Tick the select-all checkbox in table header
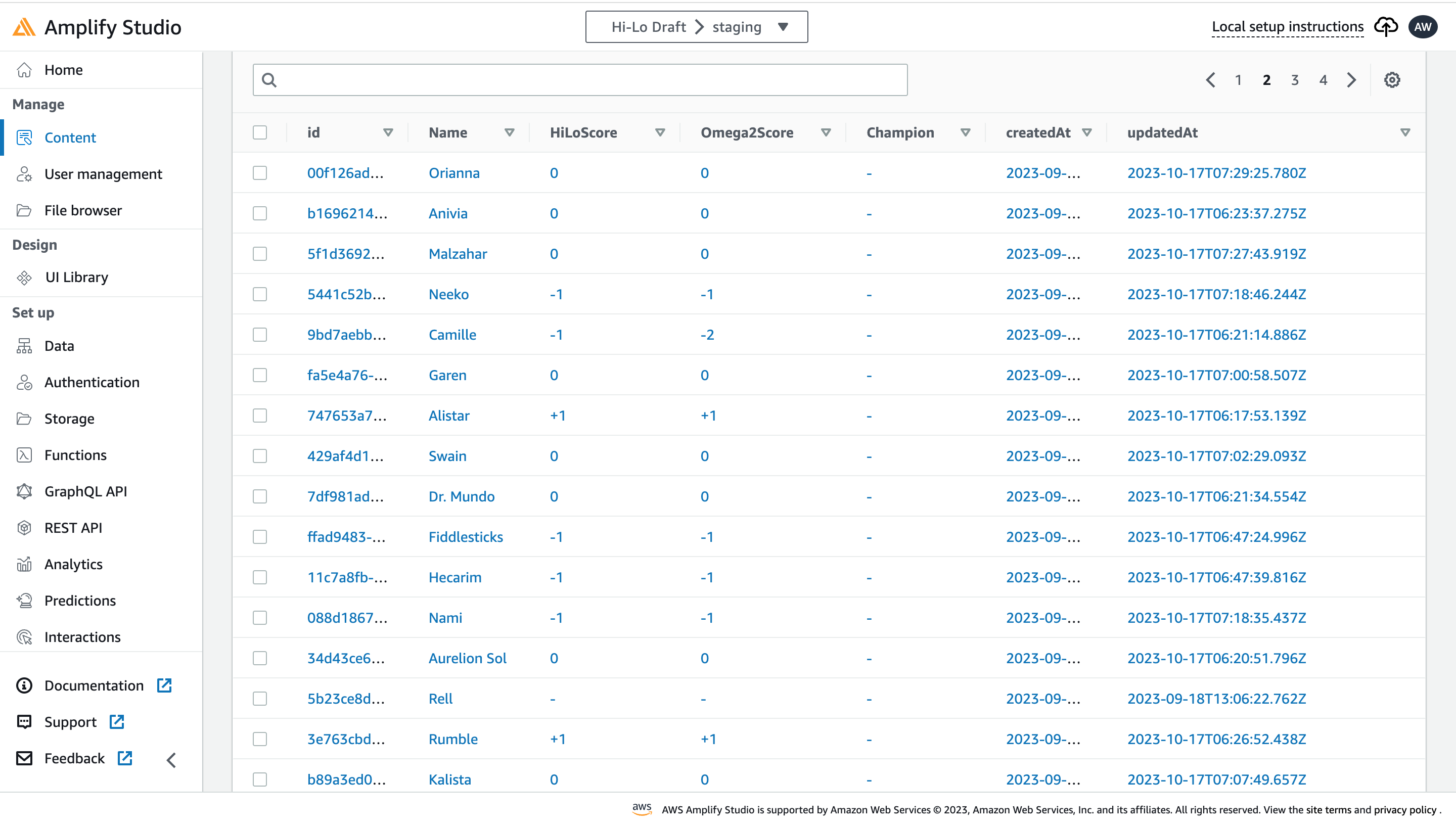Image resolution: width=1456 pixels, height=826 pixels. point(260,132)
